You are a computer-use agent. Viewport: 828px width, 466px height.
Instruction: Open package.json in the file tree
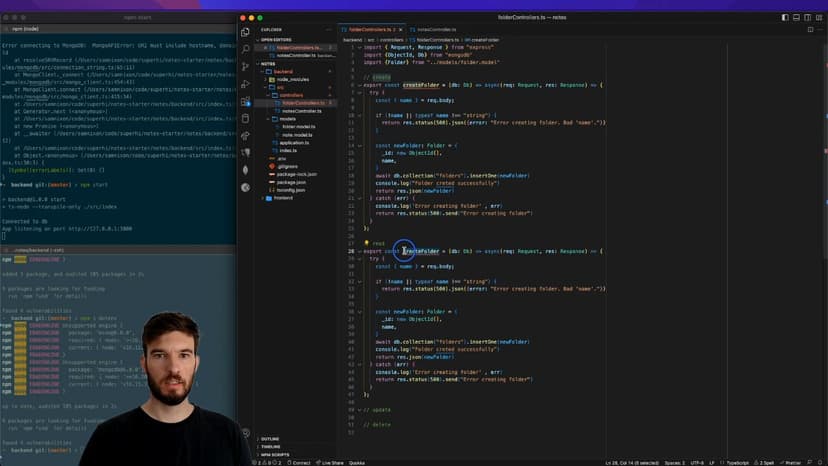[x=291, y=182]
